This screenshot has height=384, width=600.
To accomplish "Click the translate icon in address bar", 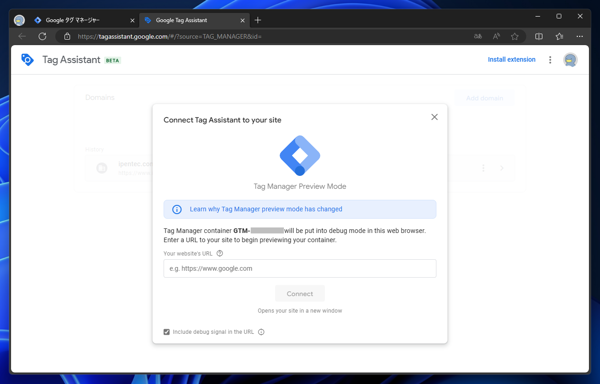I will pos(478,37).
